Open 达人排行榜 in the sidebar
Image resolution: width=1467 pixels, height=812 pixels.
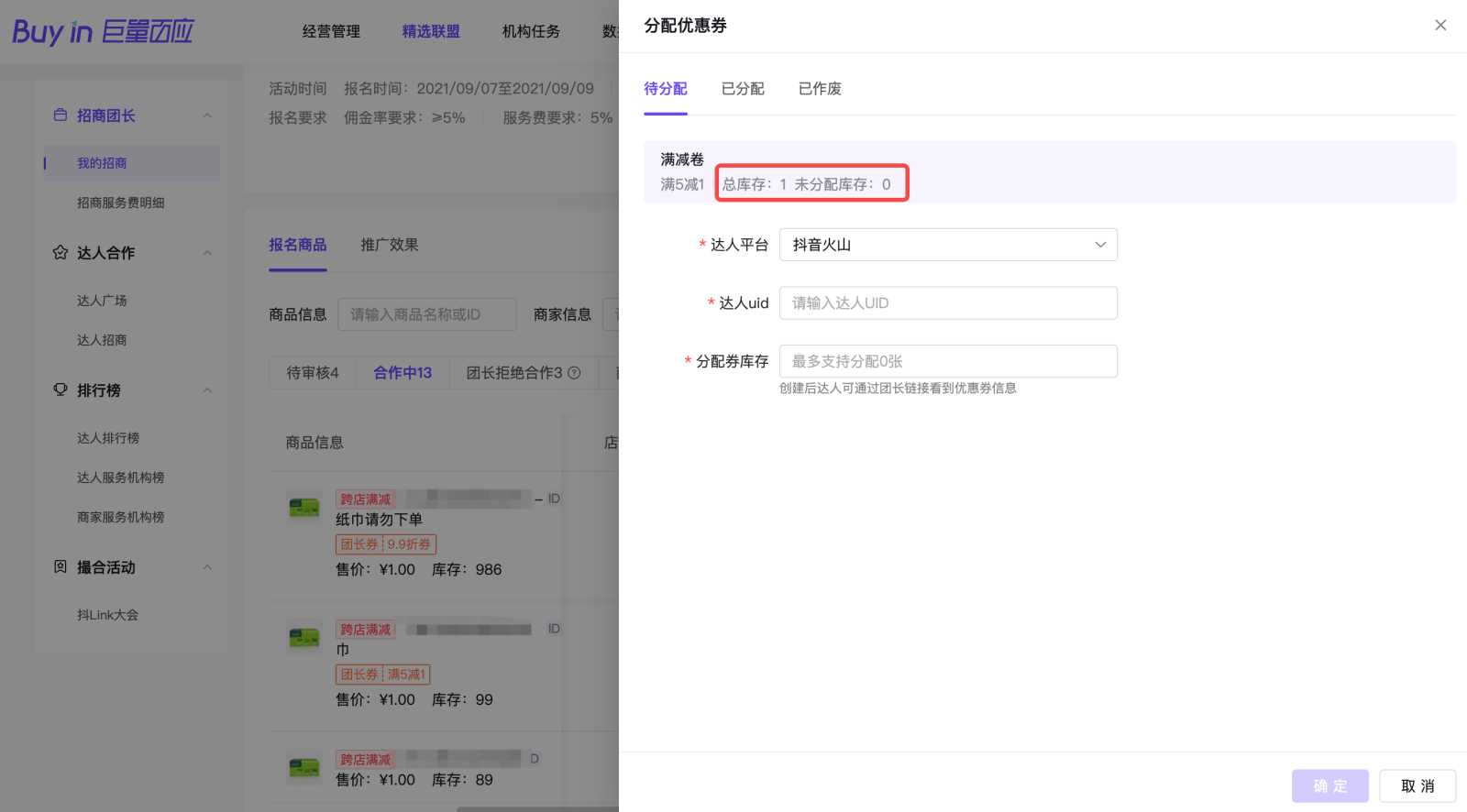108,438
